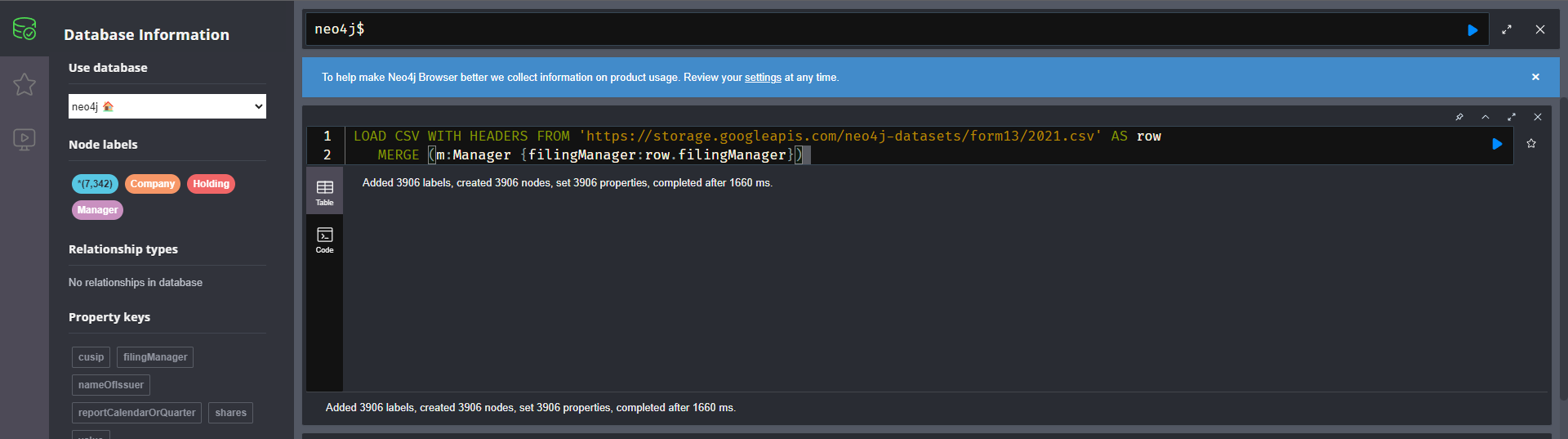Clear the top query editor with the X

(1540, 29)
